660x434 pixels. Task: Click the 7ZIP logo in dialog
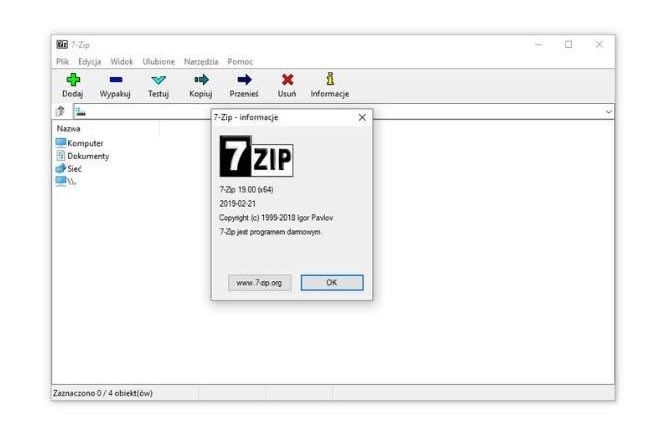point(256,156)
